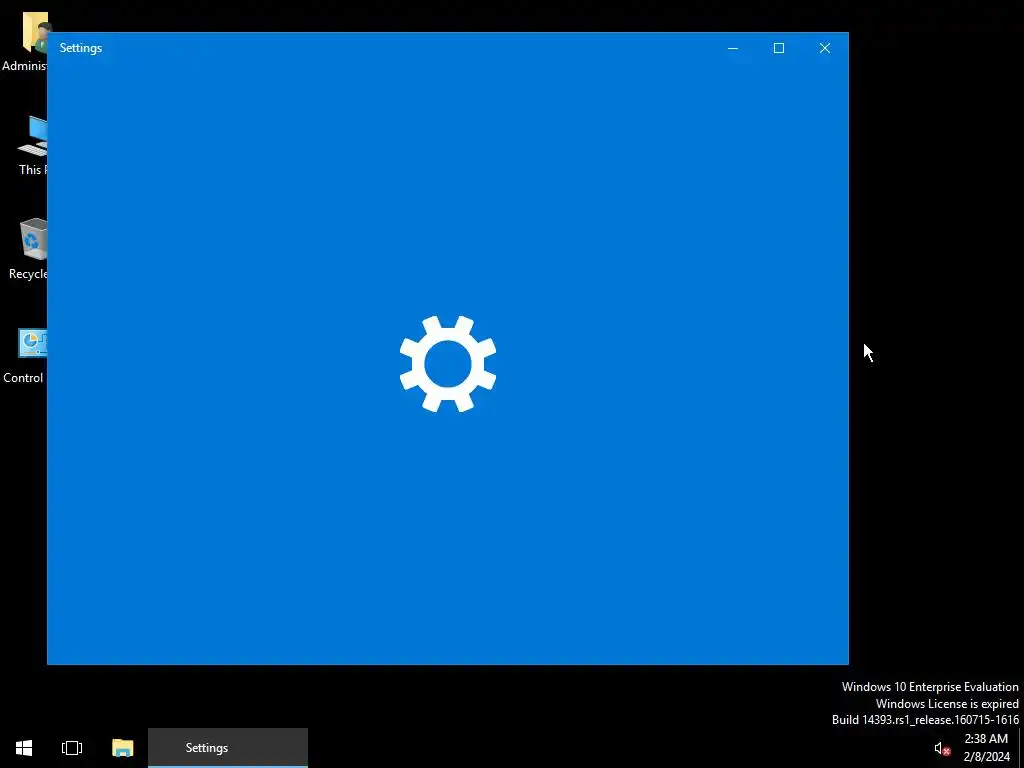Select the Control Panel desktop icon
The image size is (1024, 768).
(25, 355)
